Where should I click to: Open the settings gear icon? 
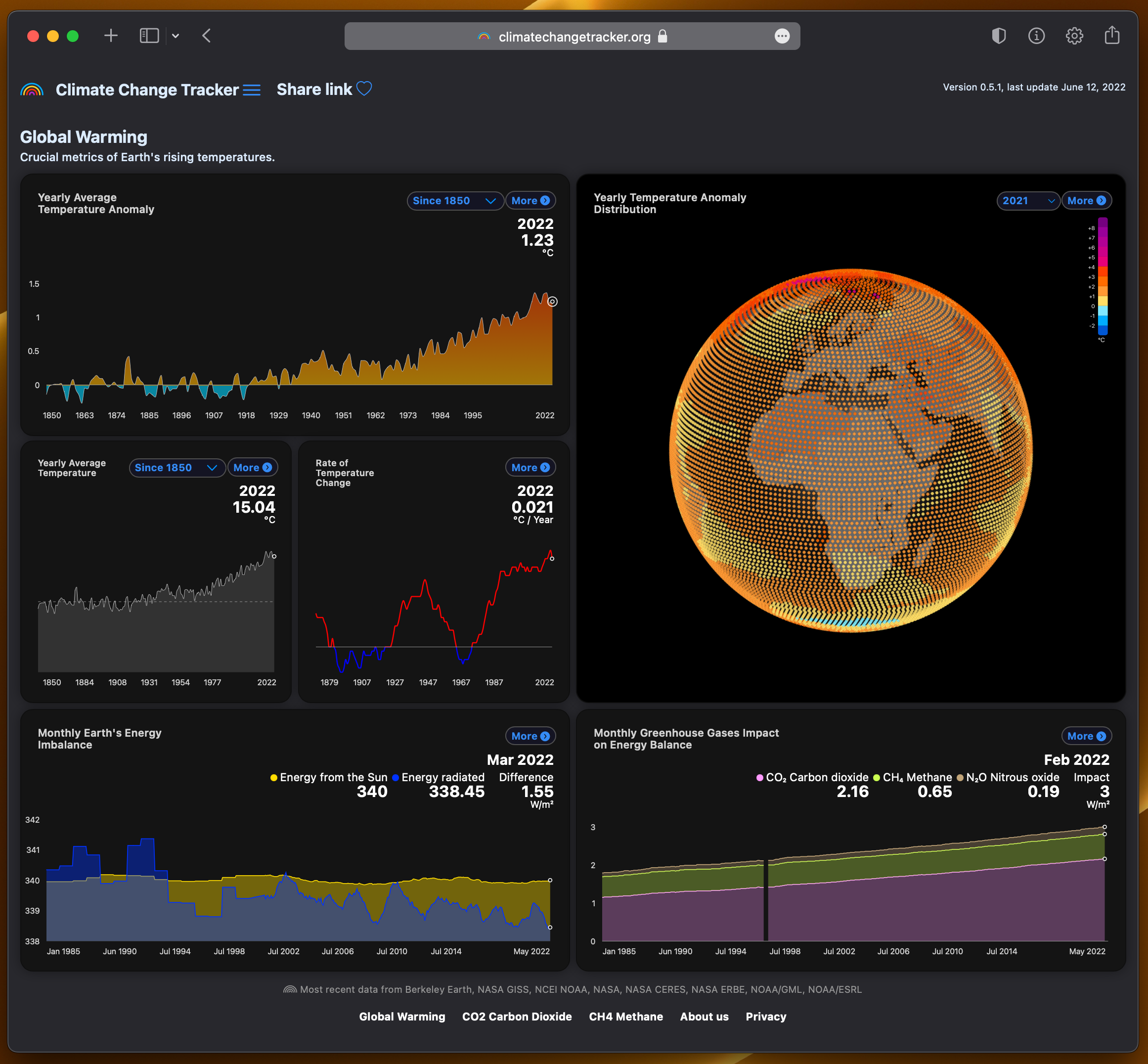(1074, 36)
